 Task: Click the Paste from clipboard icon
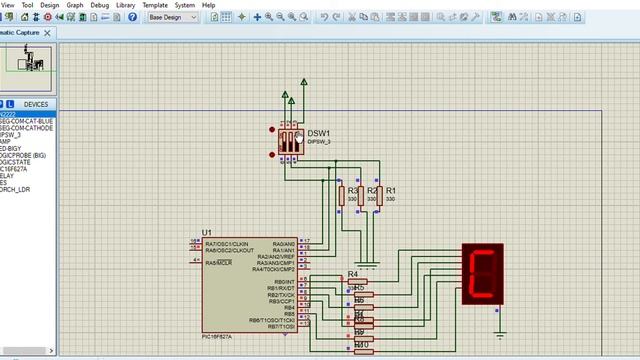375,17
